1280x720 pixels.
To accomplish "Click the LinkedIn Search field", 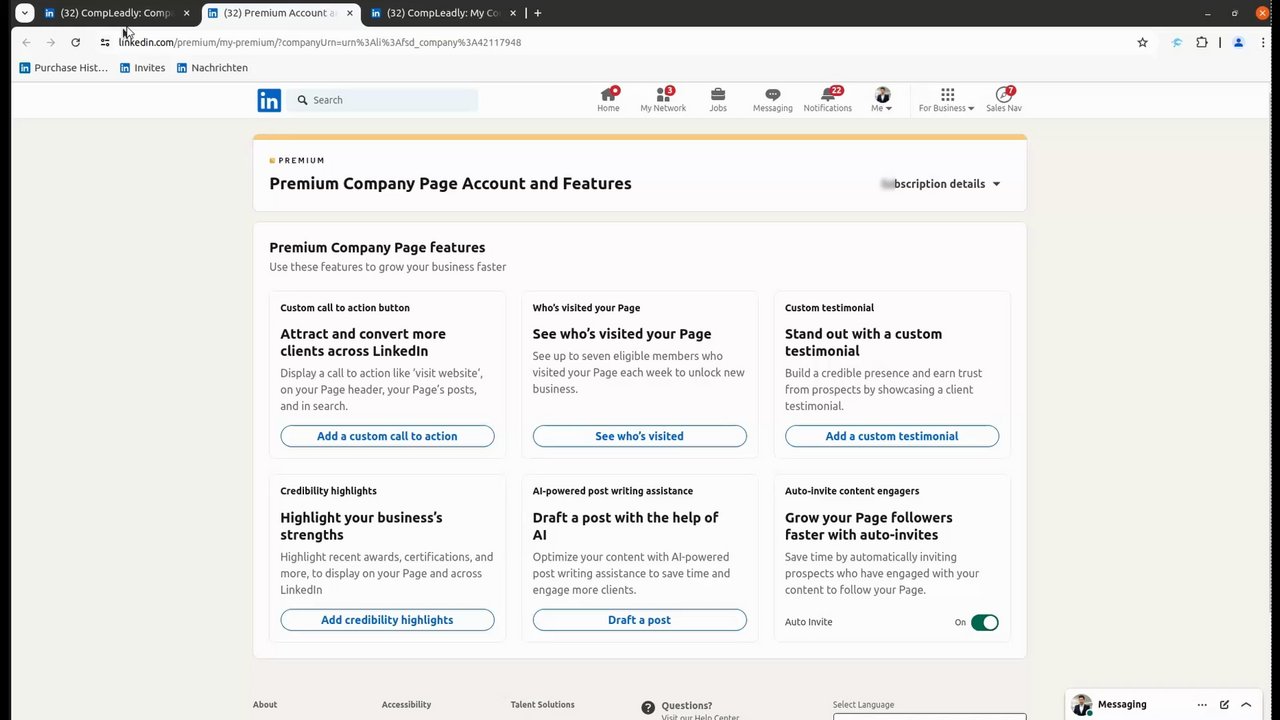I will pyautogui.click(x=390, y=100).
